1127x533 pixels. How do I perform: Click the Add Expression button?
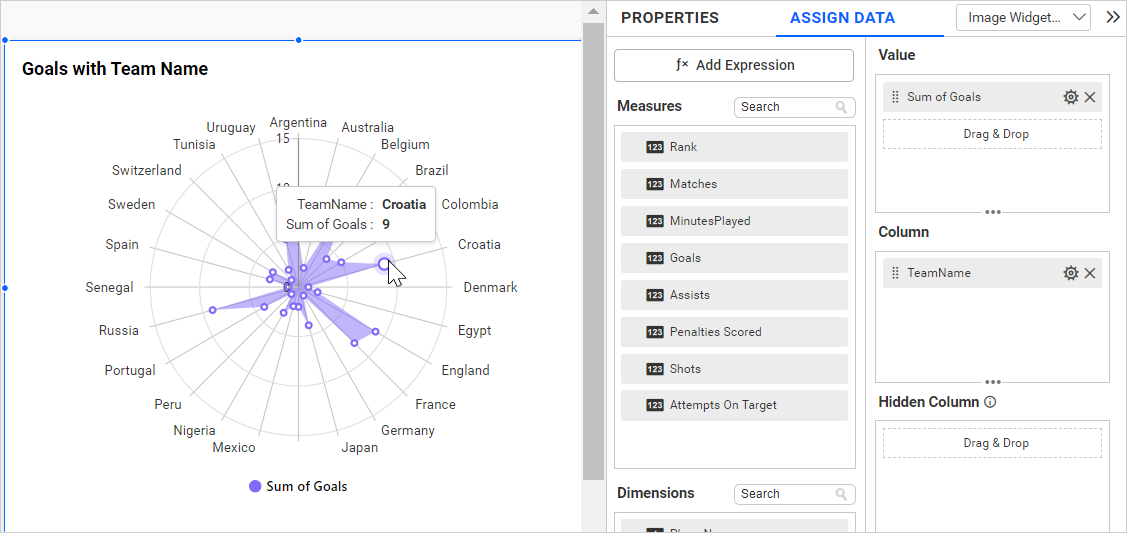point(734,65)
